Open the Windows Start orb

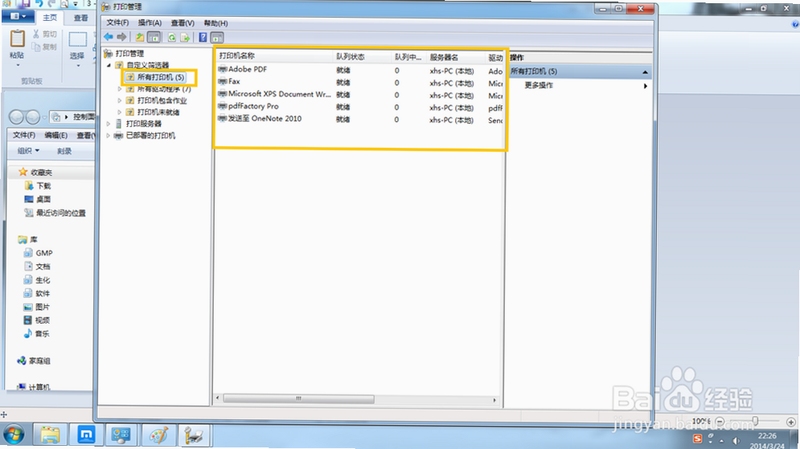coord(14,435)
